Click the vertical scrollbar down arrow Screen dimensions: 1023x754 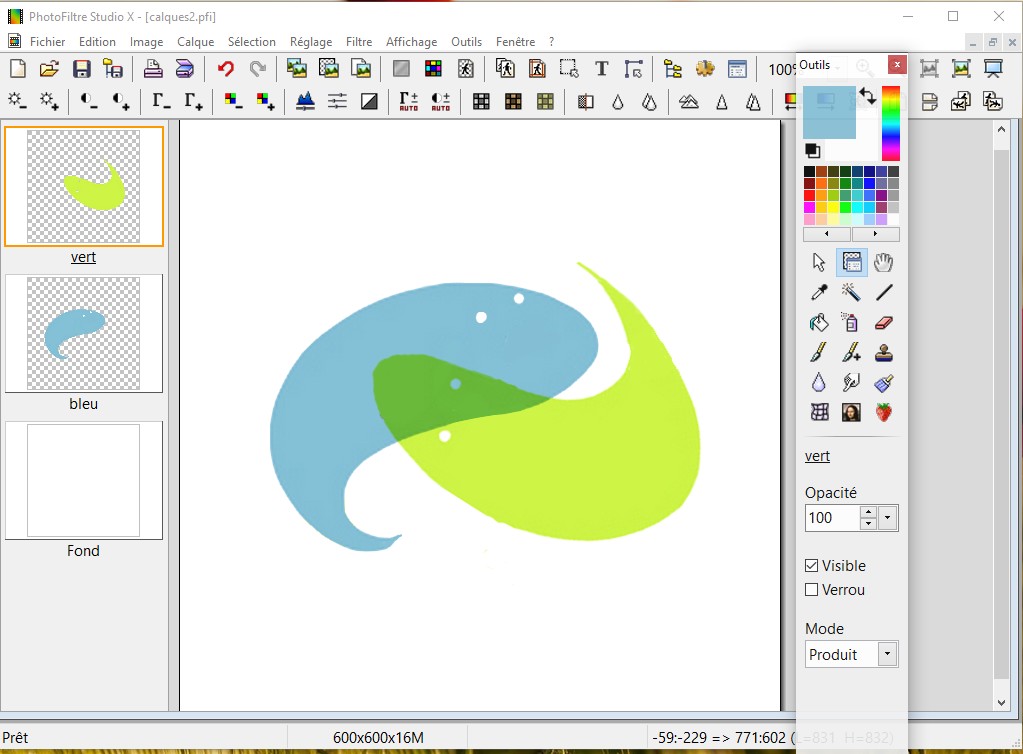pos(1001,702)
